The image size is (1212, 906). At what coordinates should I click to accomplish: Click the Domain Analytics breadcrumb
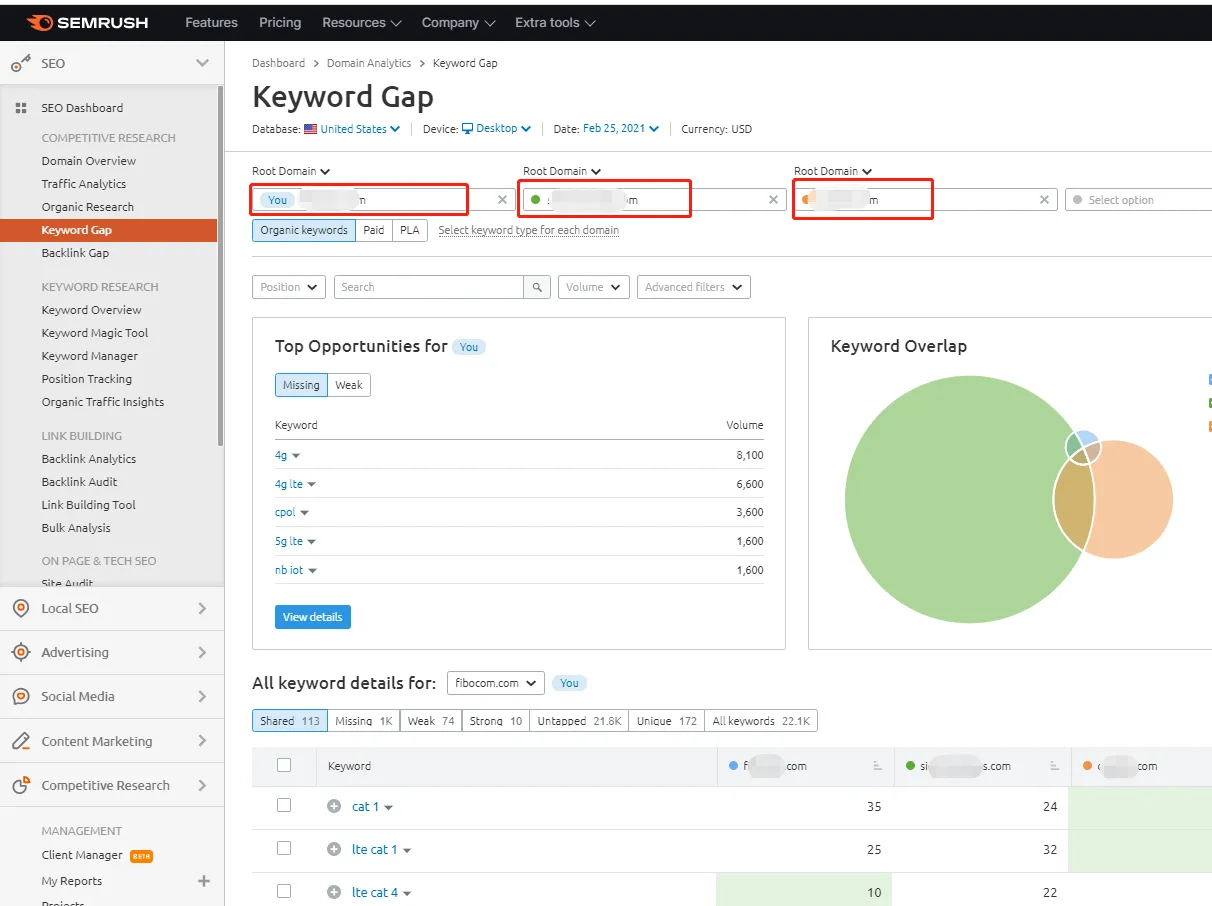point(369,63)
